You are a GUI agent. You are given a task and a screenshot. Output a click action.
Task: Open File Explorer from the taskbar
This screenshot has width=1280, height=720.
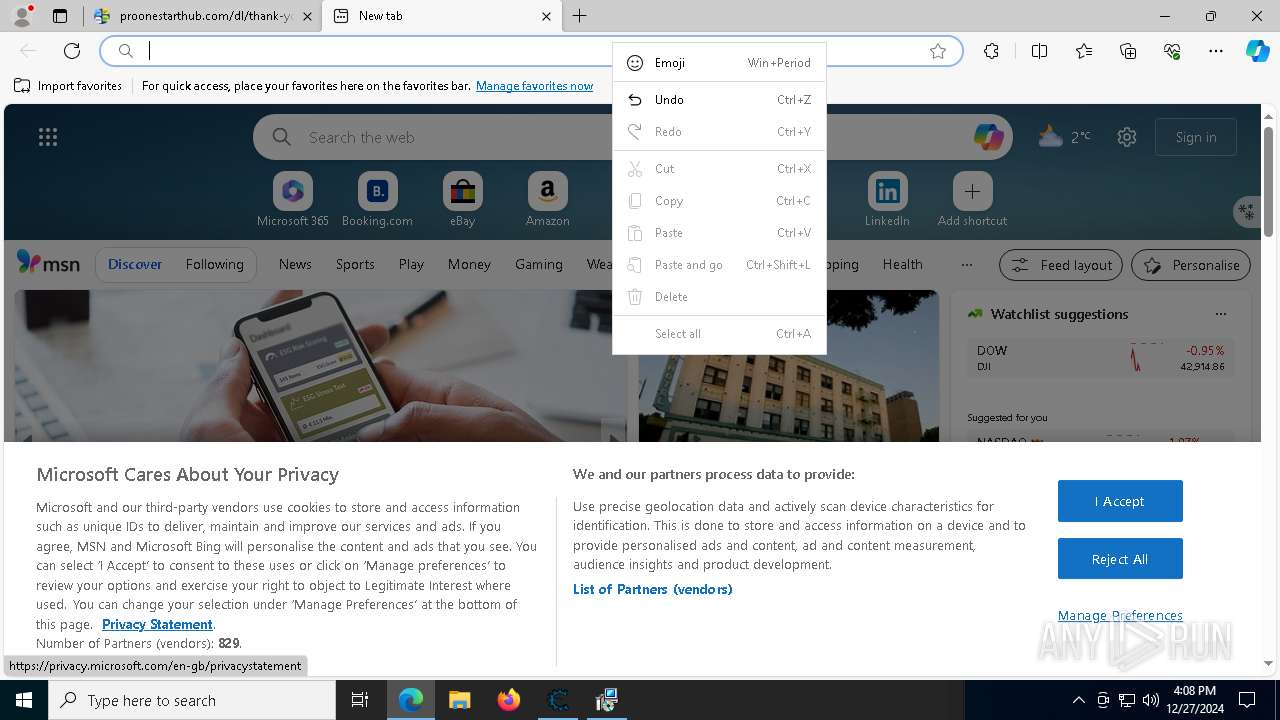pyautogui.click(x=460, y=700)
